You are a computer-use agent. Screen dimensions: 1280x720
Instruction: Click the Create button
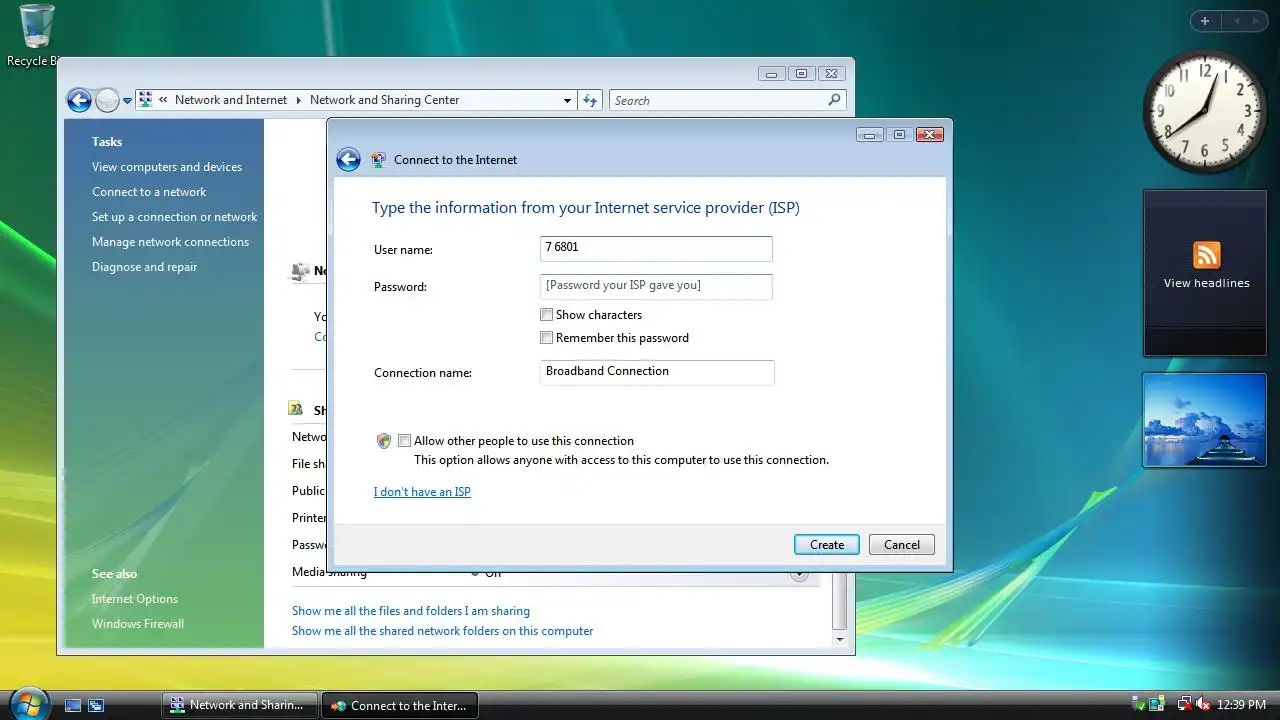[827, 545]
